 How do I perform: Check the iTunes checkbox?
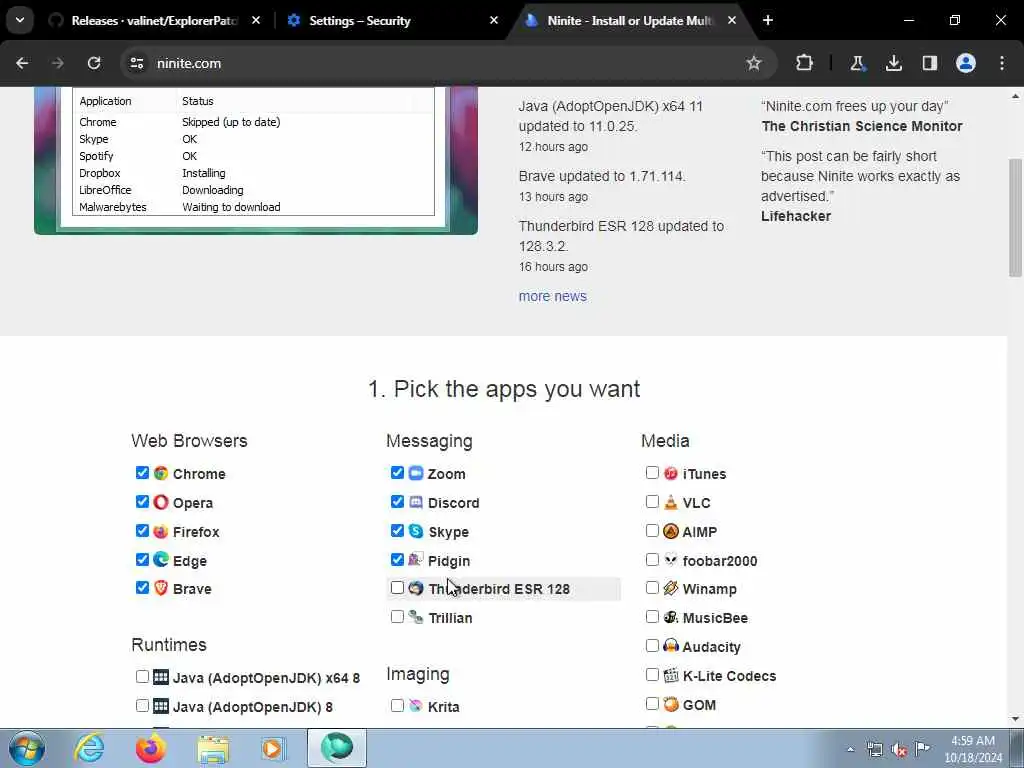point(652,473)
